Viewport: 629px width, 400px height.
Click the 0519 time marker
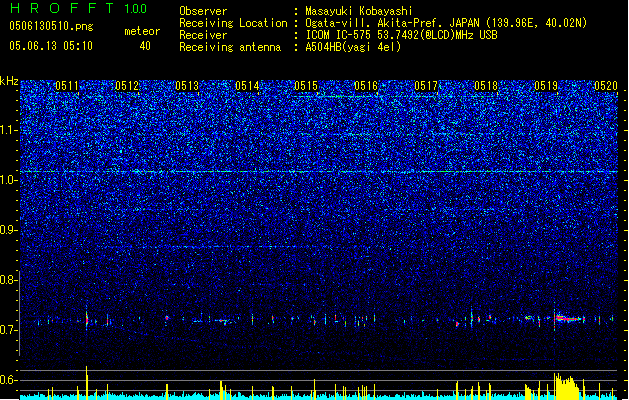tap(546, 86)
